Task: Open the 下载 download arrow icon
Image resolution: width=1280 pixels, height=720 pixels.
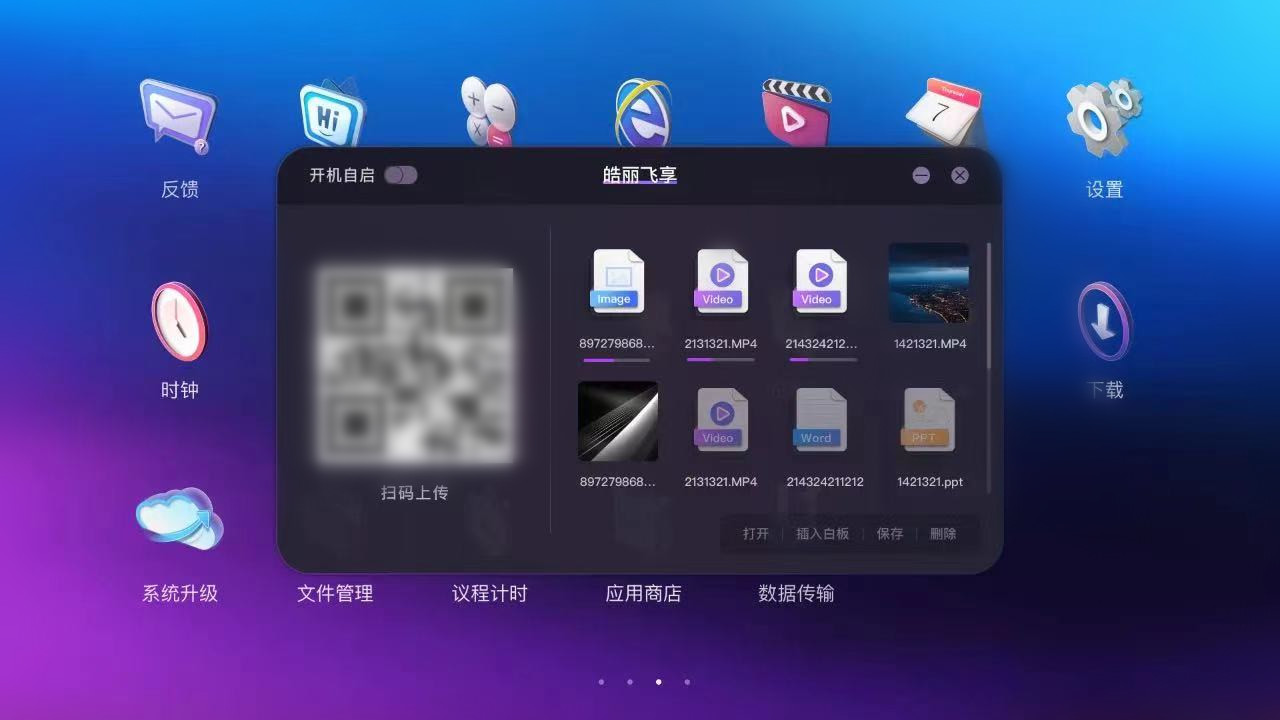Action: pos(1104,321)
